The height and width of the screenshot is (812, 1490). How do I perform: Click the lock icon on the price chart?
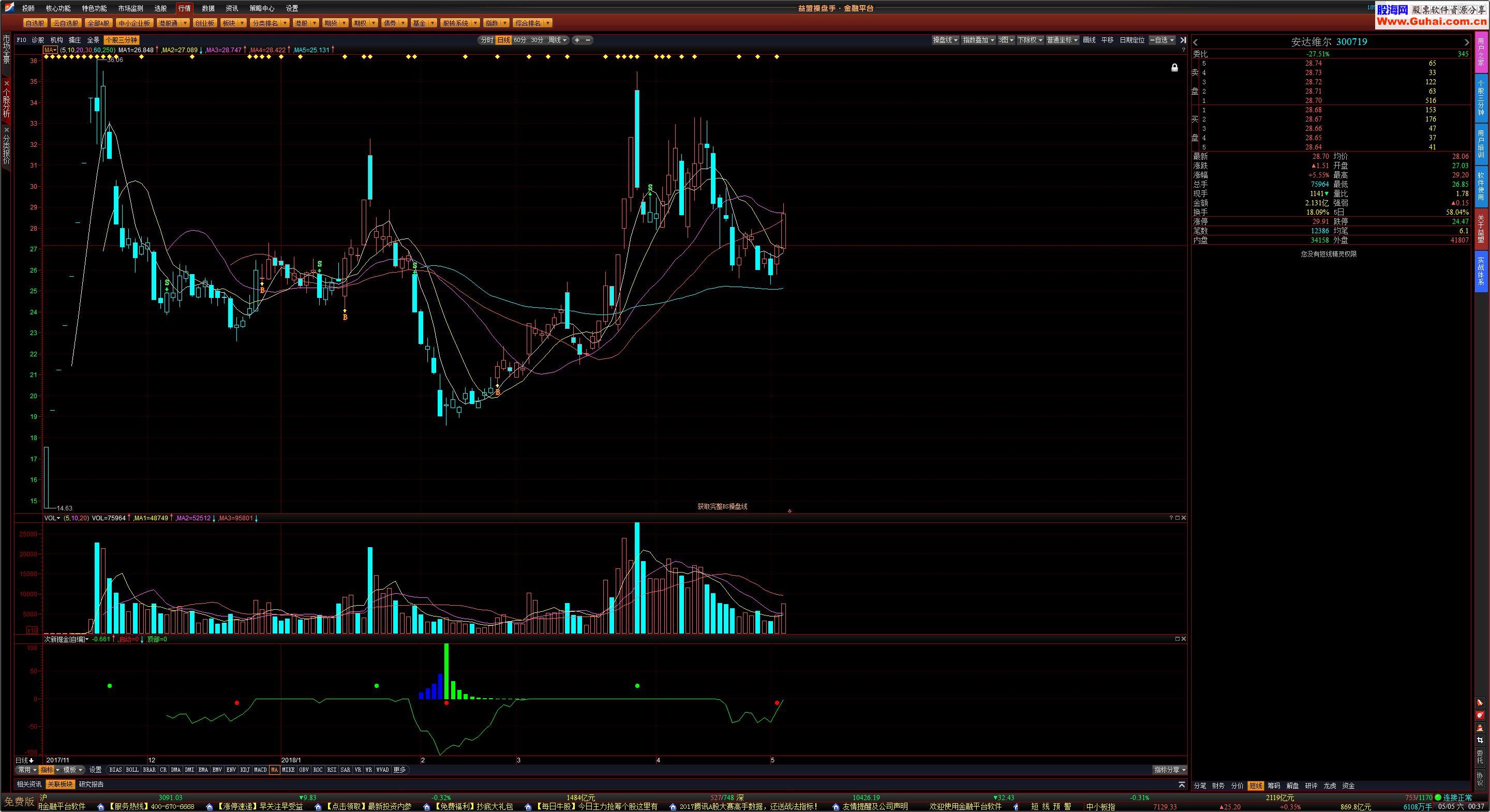(x=1174, y=68)
